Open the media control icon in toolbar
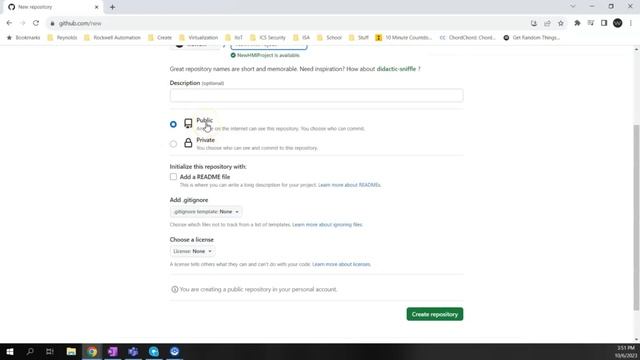The height and width of the screenshot is (360, 640). (591, 23)
